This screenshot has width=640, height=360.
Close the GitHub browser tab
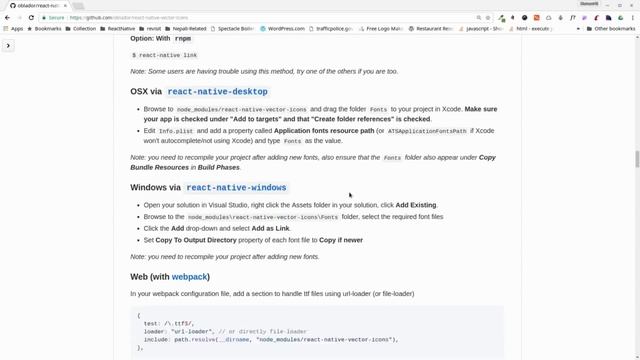pos(65,6)
